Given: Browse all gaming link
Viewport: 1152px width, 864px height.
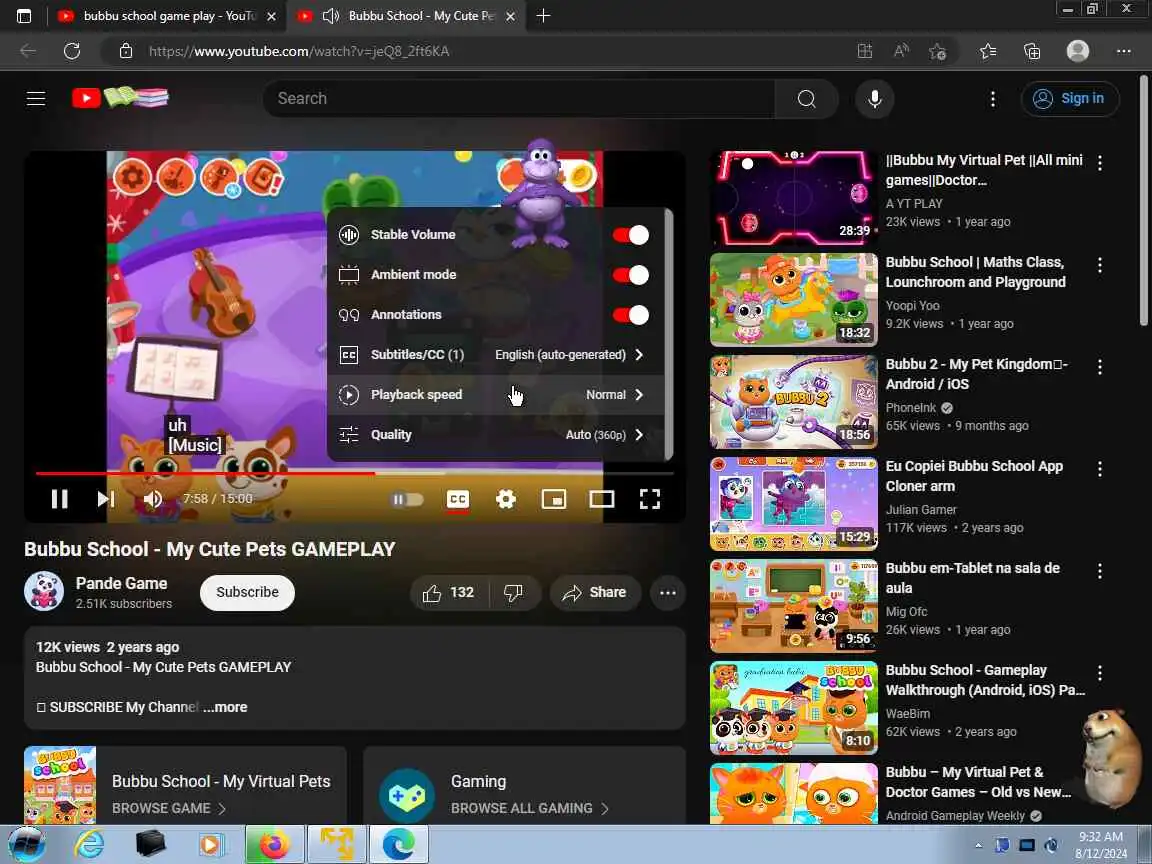Looking at the screenshot, I should [530, 808].
